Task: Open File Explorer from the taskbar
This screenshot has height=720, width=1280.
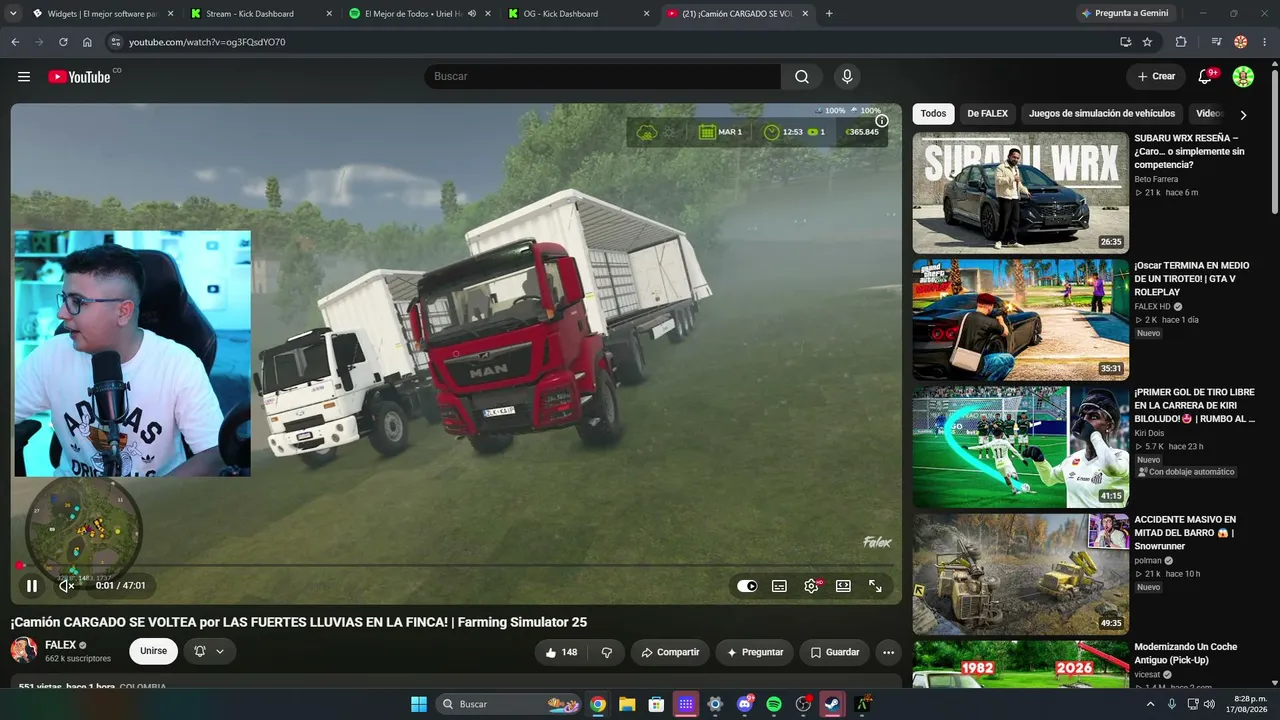Action: (627, 704)
